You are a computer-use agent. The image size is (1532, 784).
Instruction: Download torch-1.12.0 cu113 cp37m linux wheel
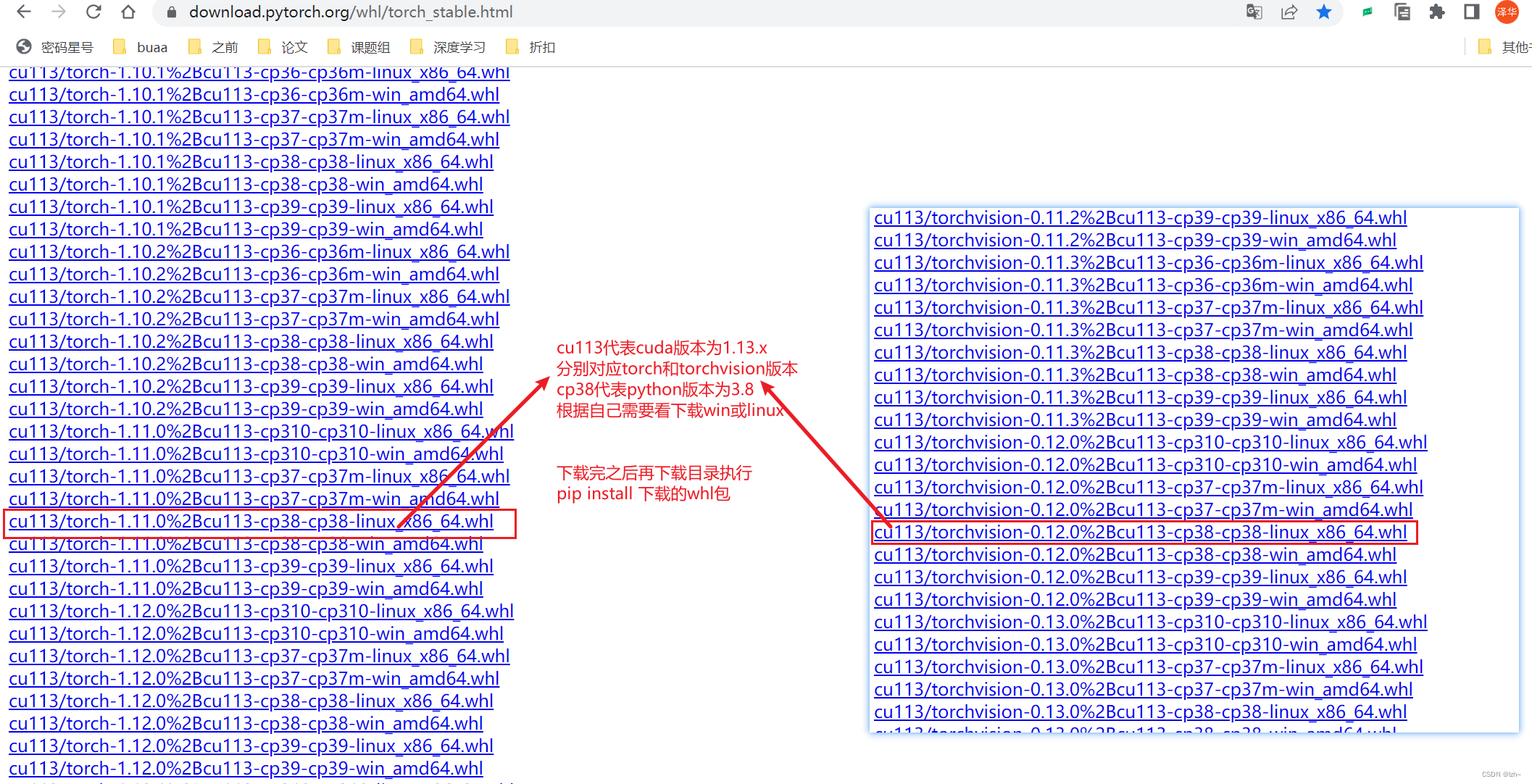coord(259,656)
